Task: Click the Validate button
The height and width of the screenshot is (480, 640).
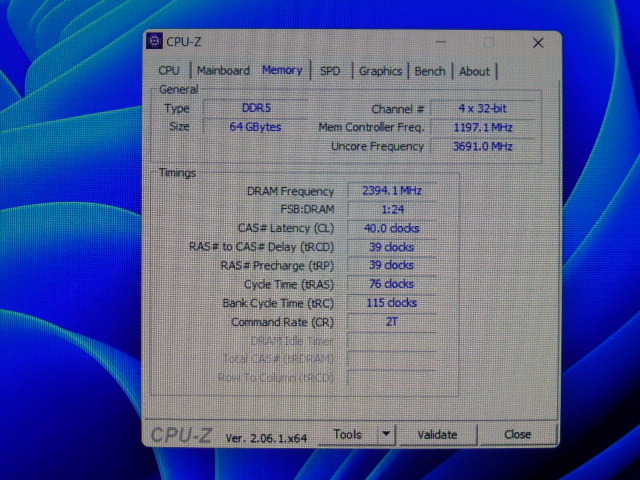Action: [x=437, y=435]
